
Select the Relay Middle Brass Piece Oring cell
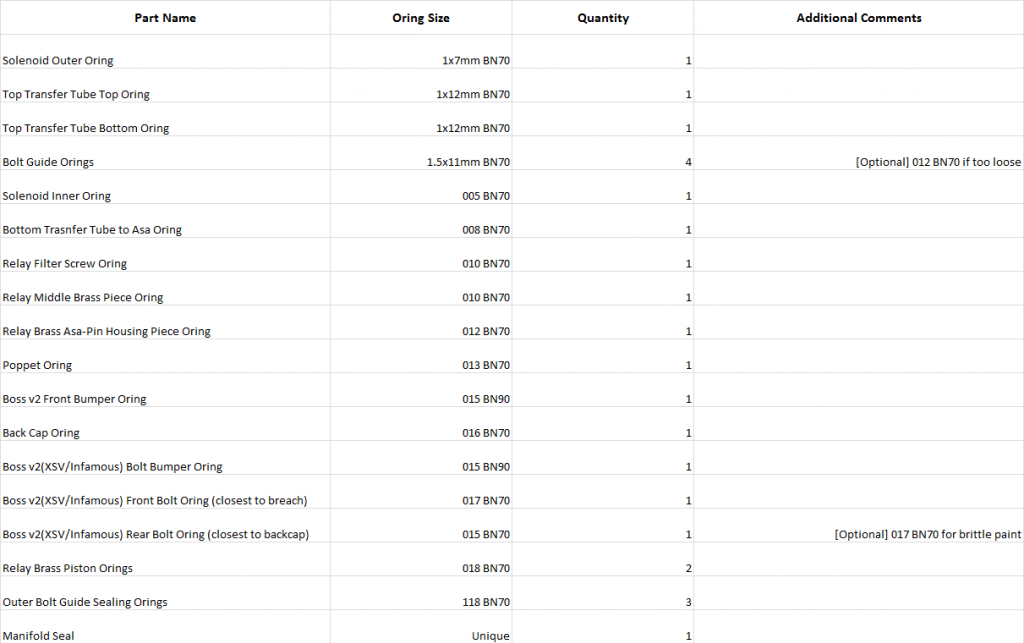[x=165, y=290]
